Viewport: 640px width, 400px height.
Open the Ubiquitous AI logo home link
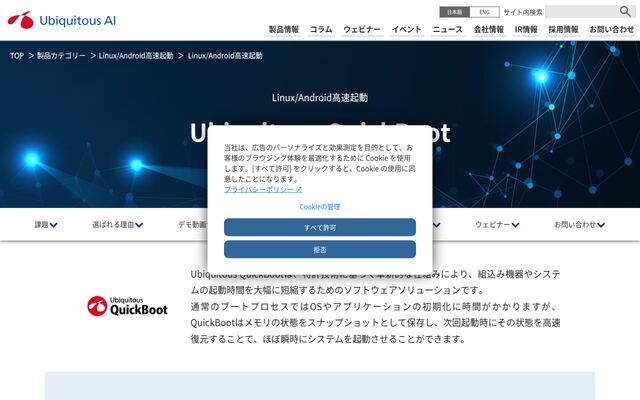coord(62,20)
